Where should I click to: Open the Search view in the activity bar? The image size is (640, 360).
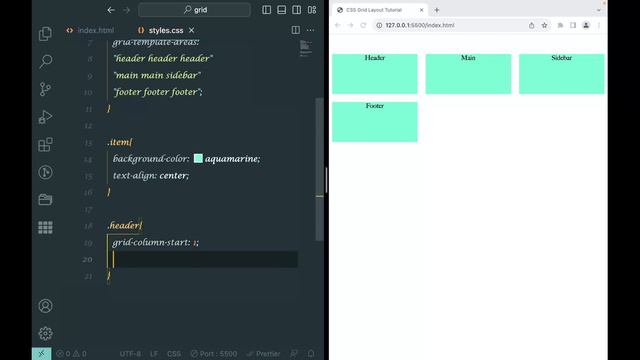click(x=45, y=62)
